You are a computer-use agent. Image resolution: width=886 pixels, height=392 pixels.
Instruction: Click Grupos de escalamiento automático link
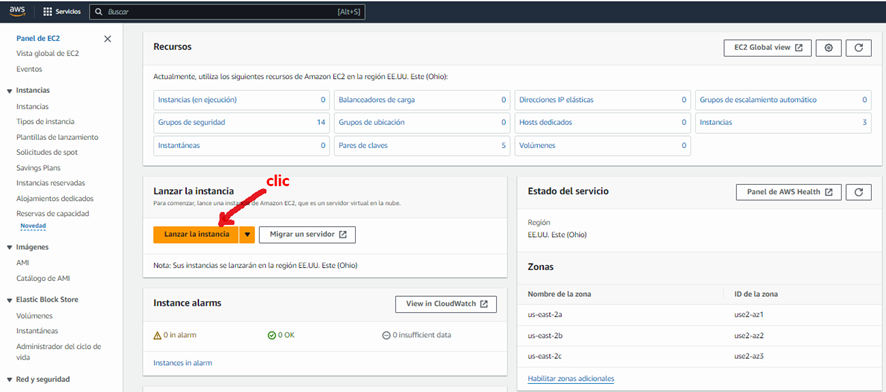point(758,100)
